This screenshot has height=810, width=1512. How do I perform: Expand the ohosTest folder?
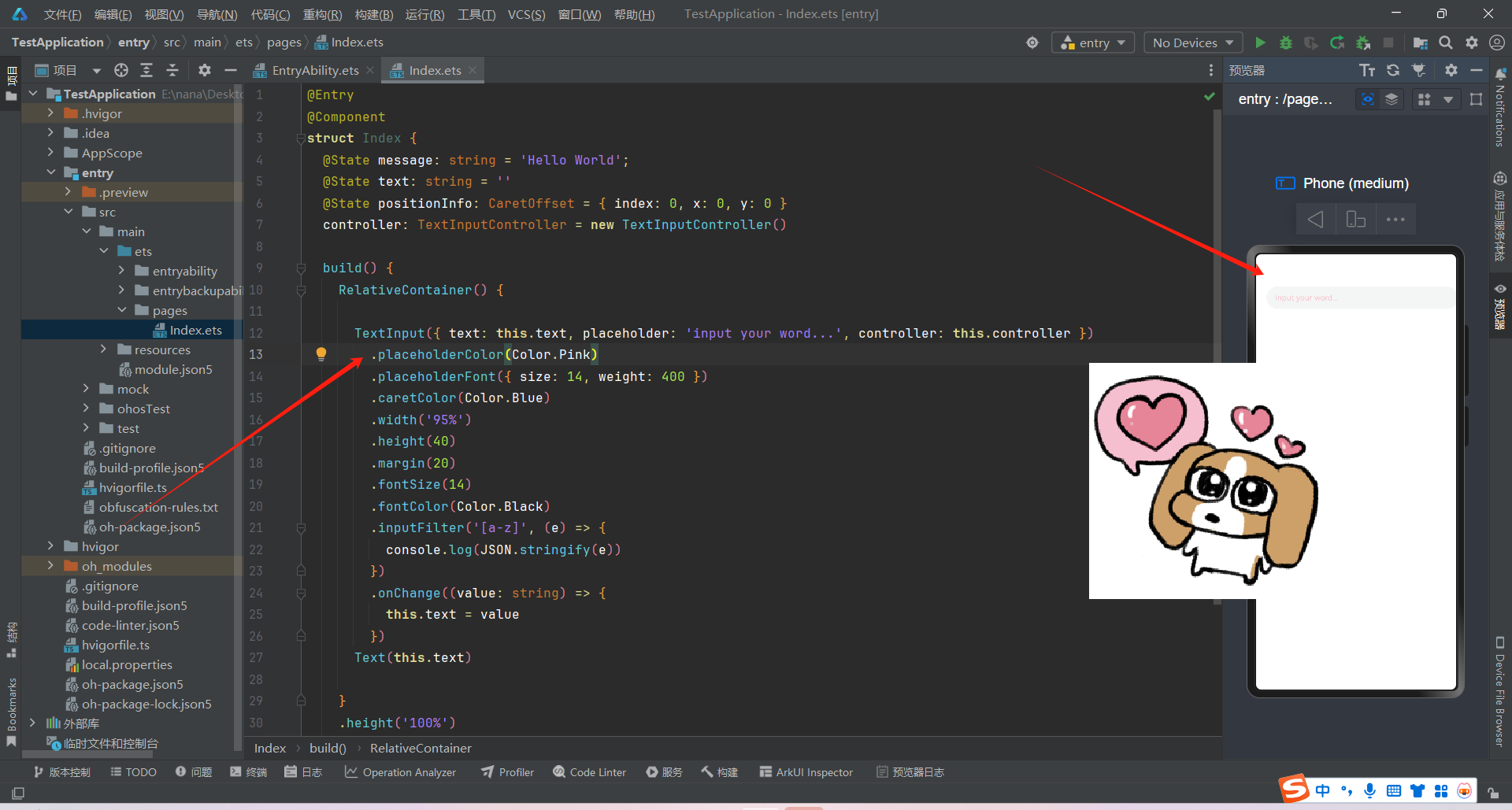86,409
